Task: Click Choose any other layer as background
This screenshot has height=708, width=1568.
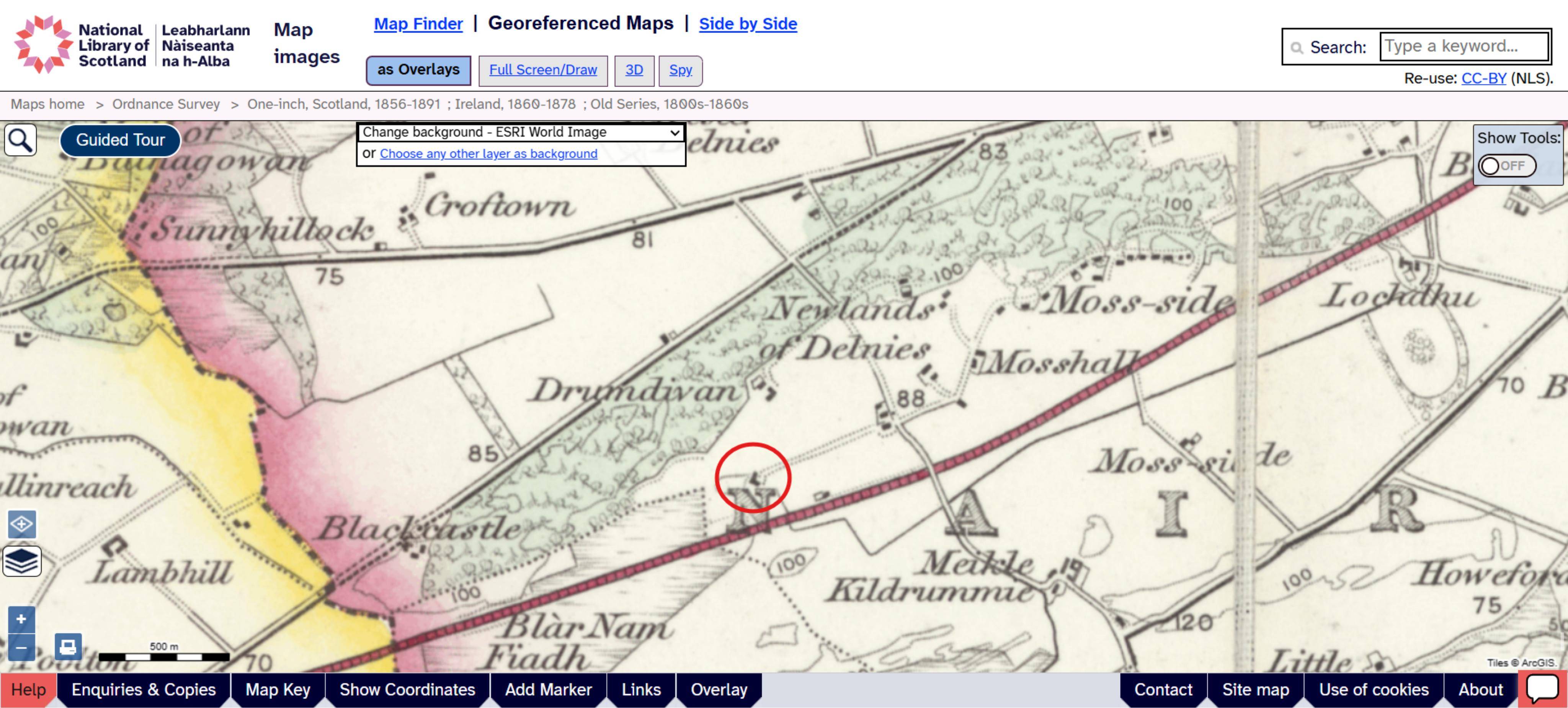Action: [488, 153]
